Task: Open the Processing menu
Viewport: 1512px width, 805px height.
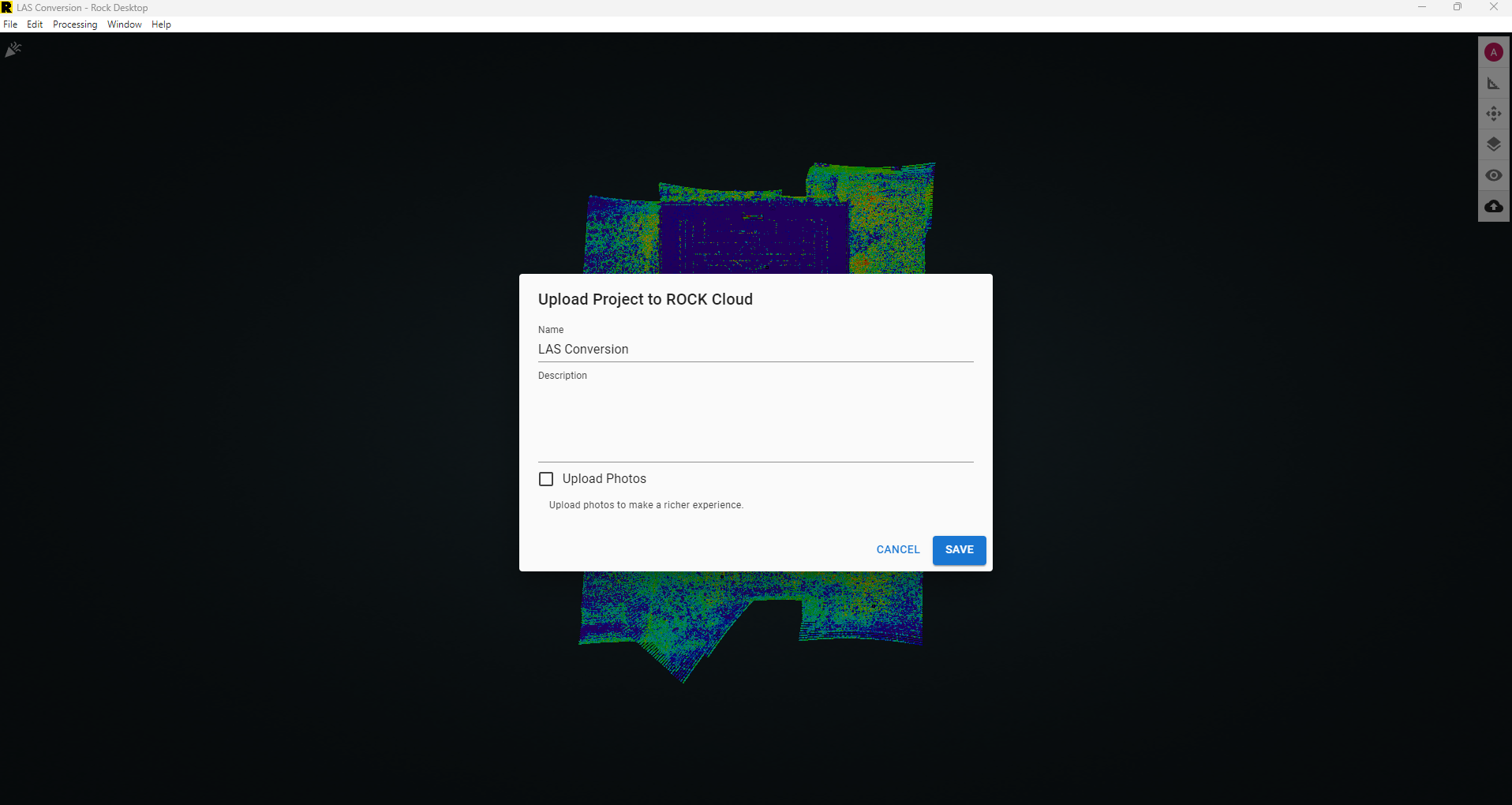Action: point(75,24)
